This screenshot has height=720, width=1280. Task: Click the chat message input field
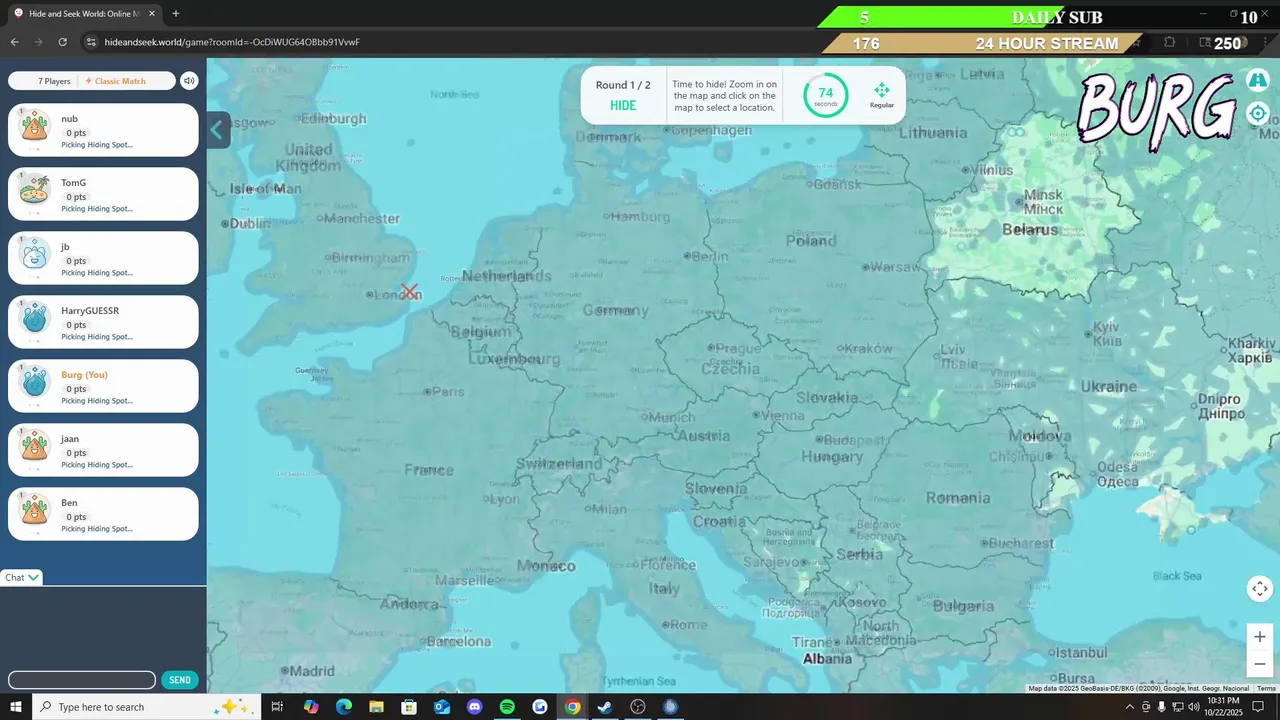tap(82, 680)
